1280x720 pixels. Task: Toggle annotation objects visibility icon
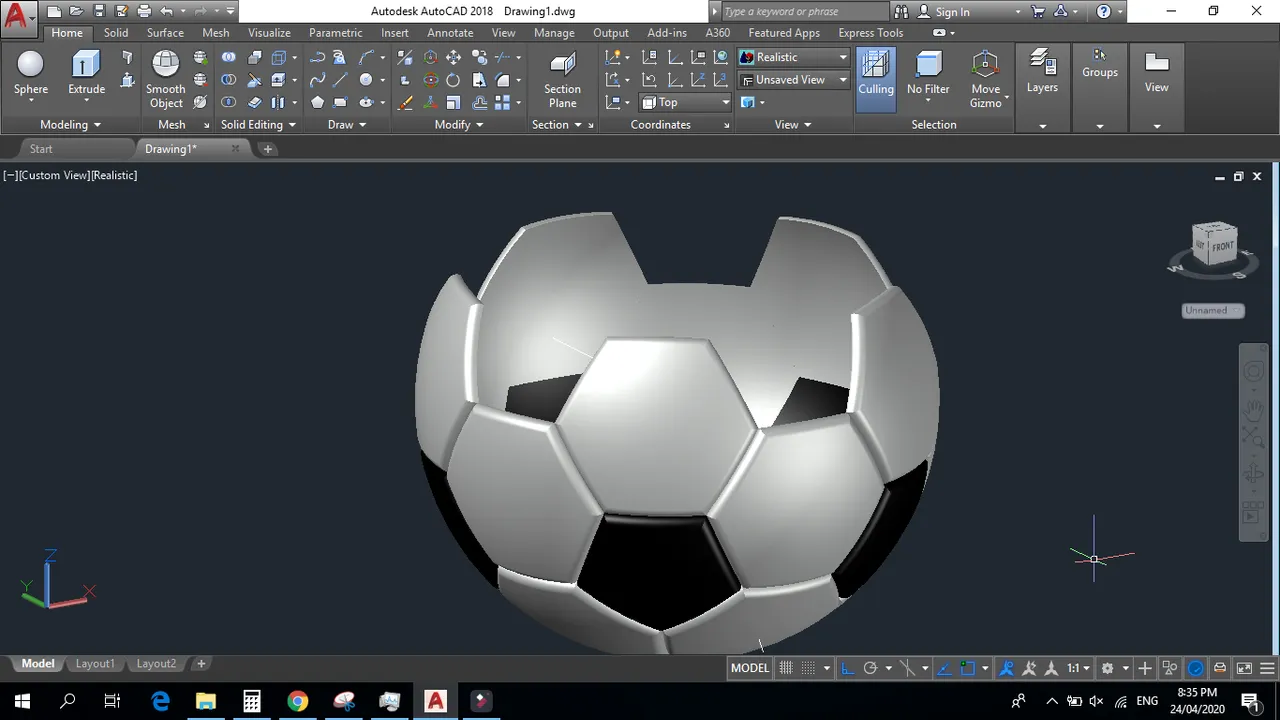point(1007,668)
